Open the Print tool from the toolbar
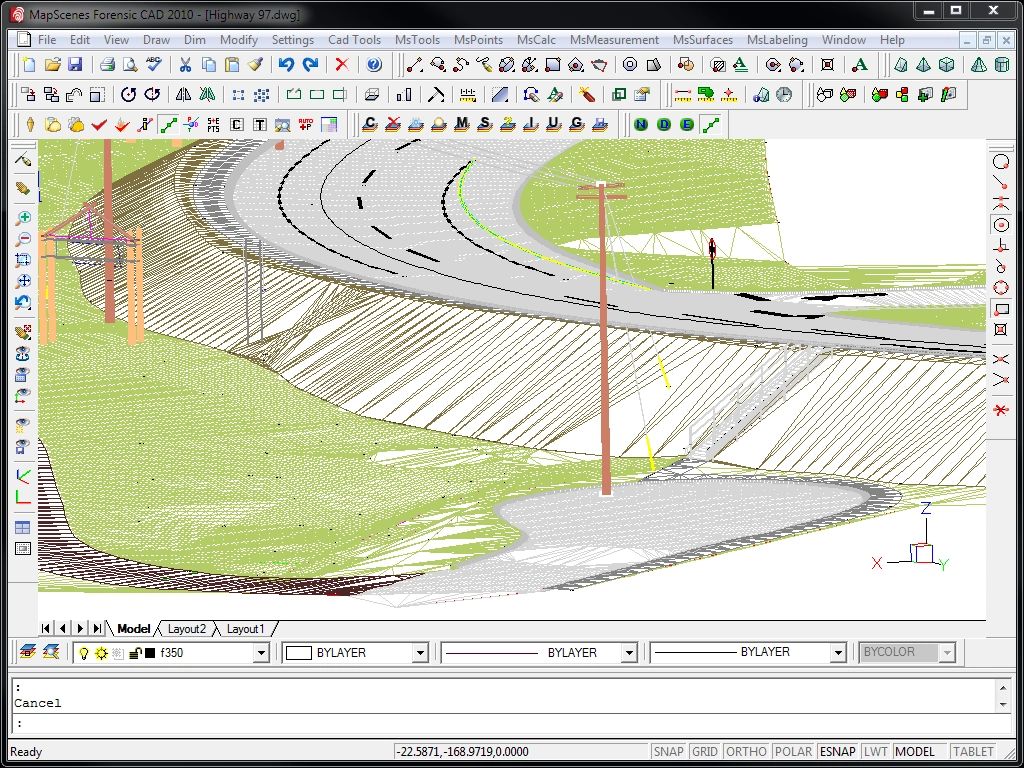1024x768 pixels. click(x=108, y=63)
